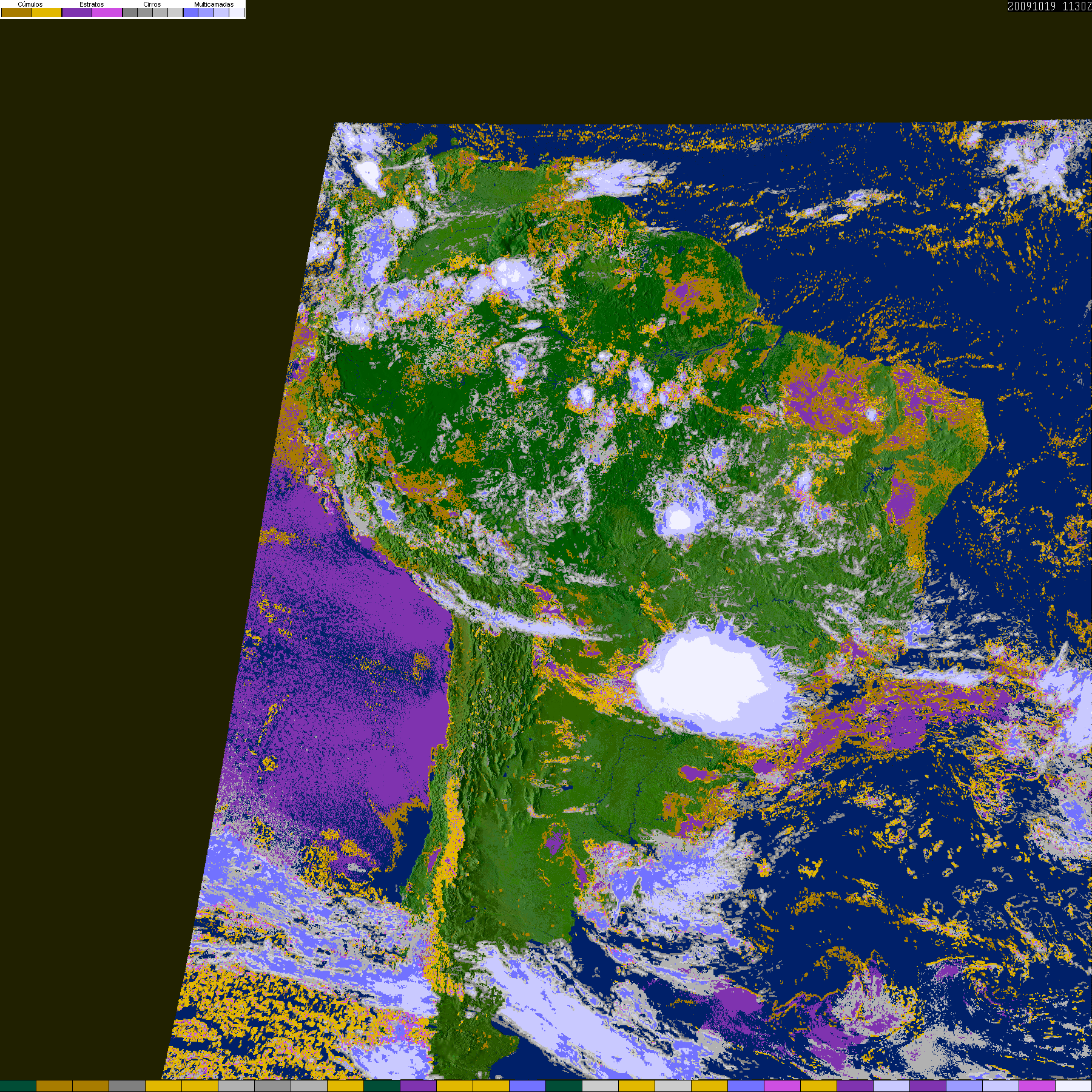Click the 'Multicamadas' legend label

[x=214, y=4]
